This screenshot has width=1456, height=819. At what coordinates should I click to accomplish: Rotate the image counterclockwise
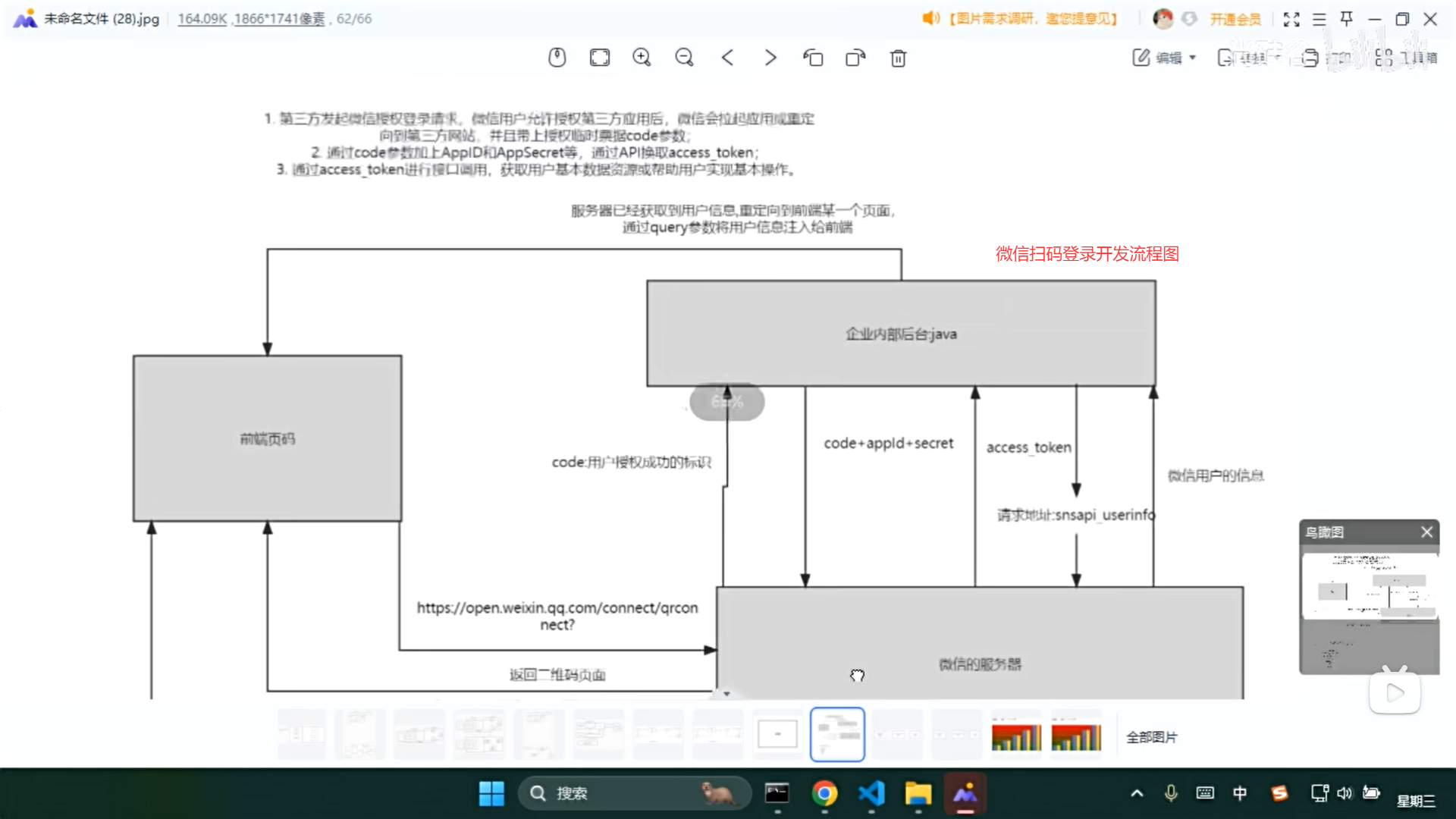813,58
